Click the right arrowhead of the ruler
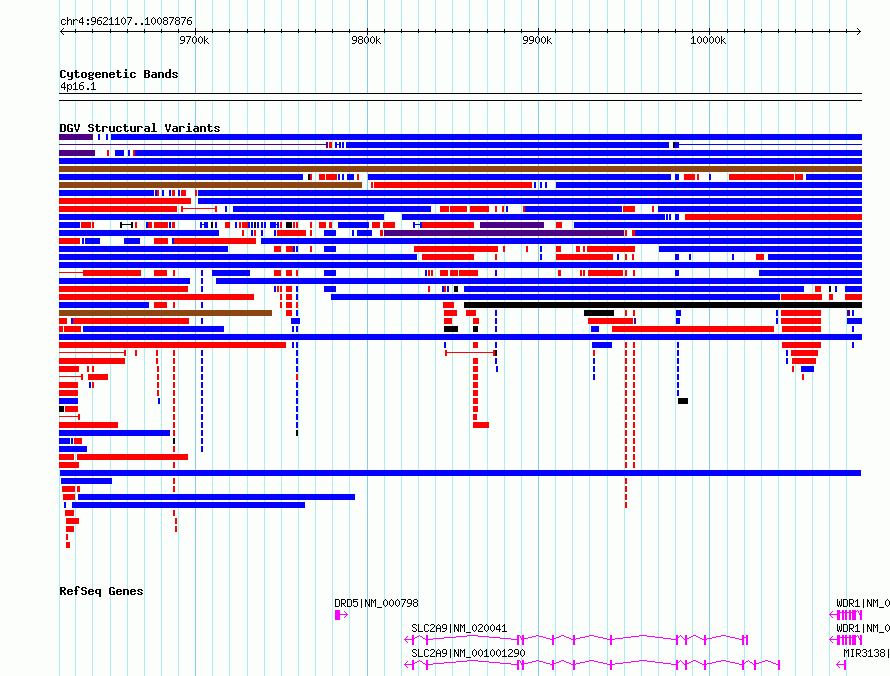Screen dimensions: 890x676 859,32
